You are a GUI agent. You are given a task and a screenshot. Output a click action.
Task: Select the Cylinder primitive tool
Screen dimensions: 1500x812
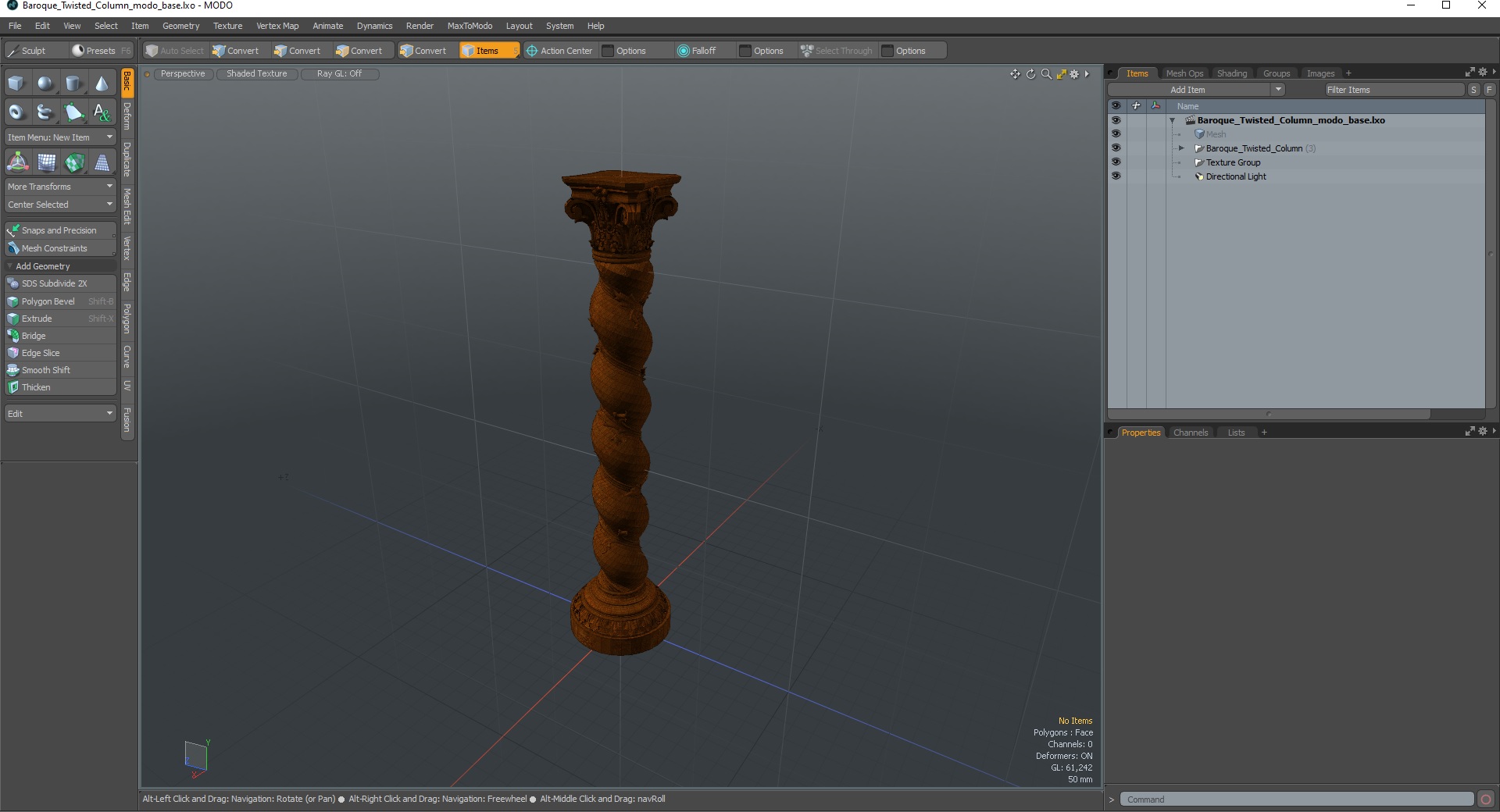click(73, 84)
